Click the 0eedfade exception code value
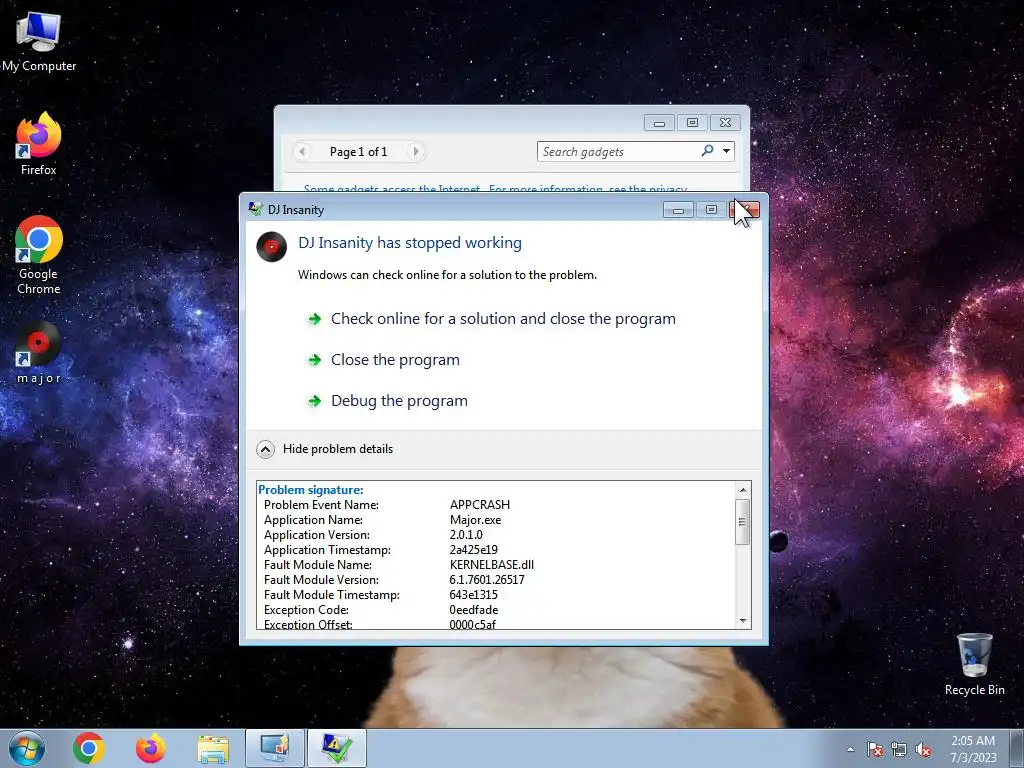 [x=474, y=610]
